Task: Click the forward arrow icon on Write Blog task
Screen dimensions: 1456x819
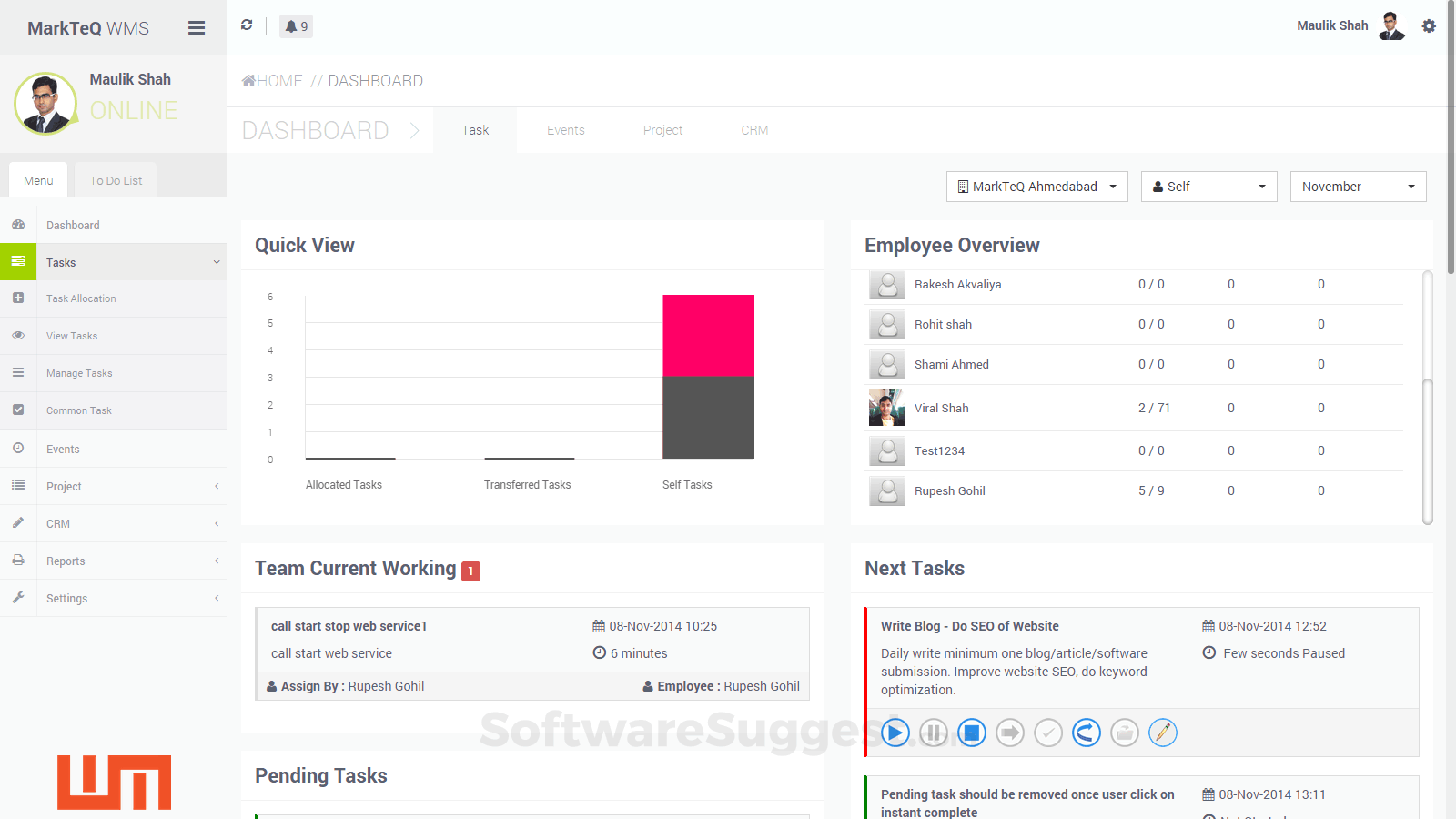Action: coord(1010,733)
